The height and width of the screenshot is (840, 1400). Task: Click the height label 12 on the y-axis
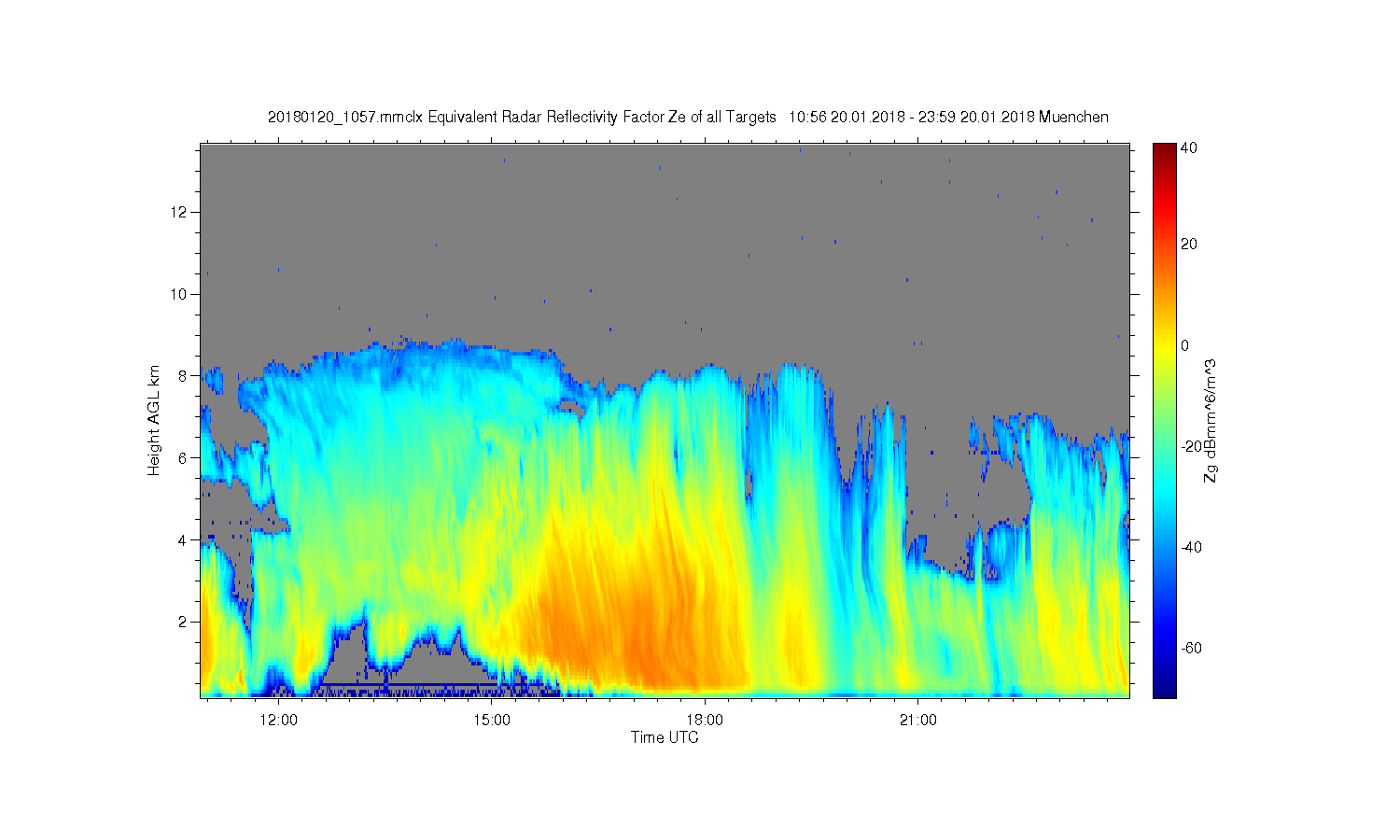tap(180, 212)
